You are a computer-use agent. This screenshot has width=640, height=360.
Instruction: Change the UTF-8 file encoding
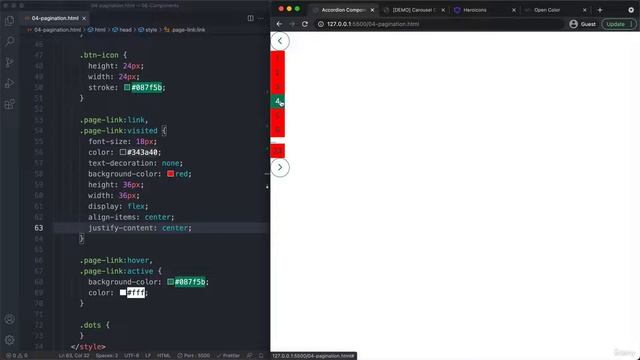(x=131, y=356)
